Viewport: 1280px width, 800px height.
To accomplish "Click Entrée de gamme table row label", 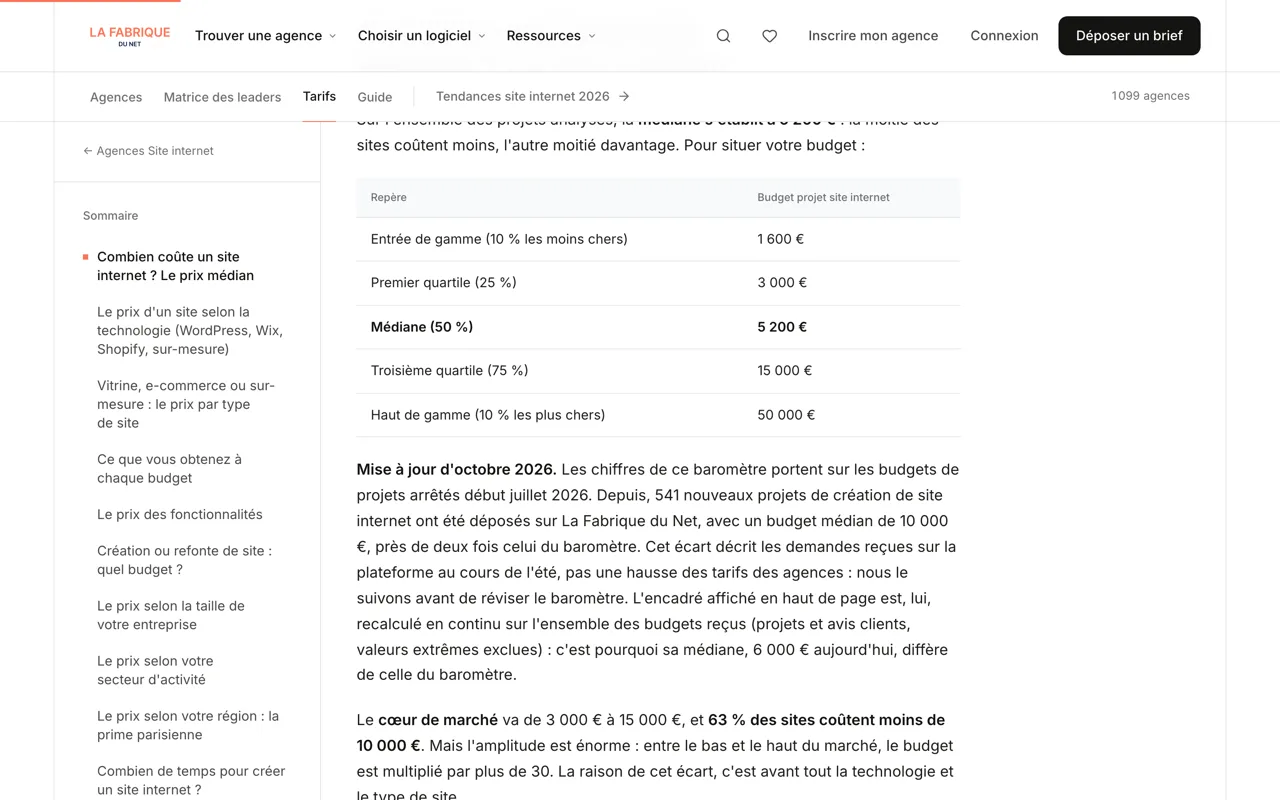I will [x=499, y=239].
